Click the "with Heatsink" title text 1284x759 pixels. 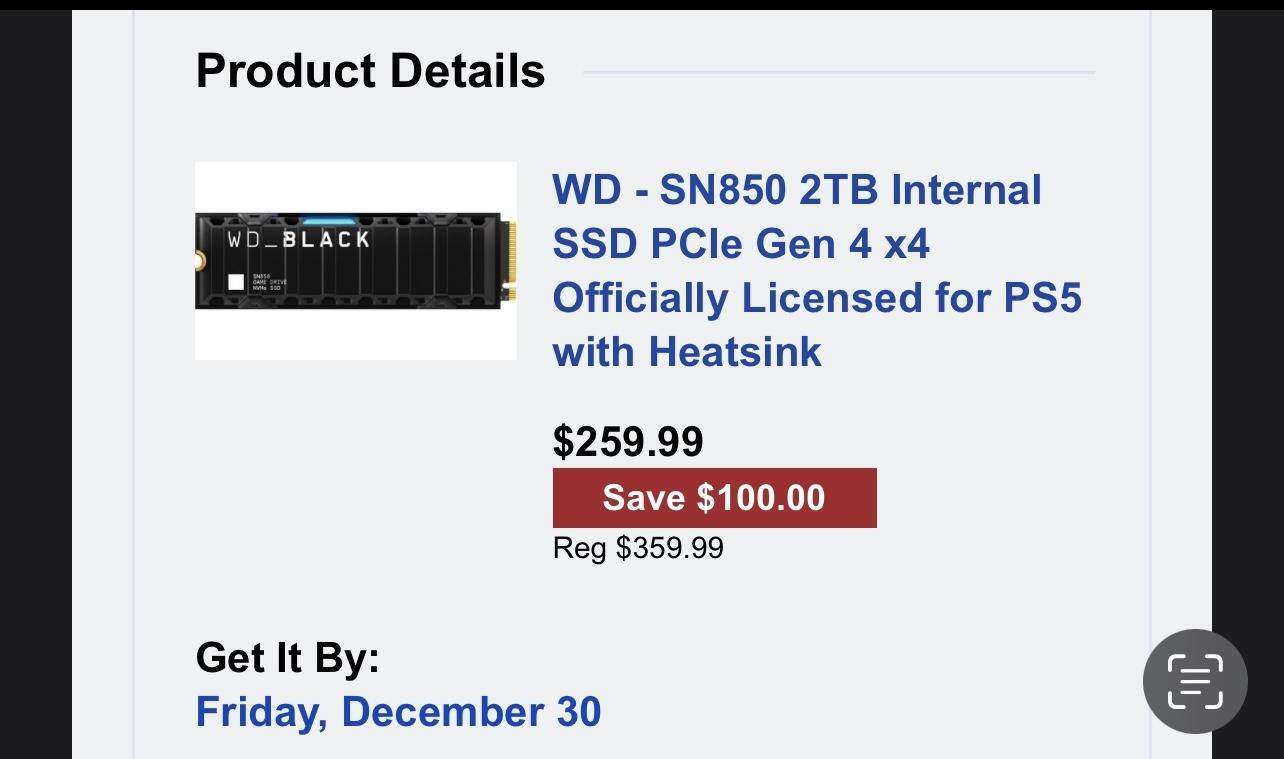click(x=687, y=352)
